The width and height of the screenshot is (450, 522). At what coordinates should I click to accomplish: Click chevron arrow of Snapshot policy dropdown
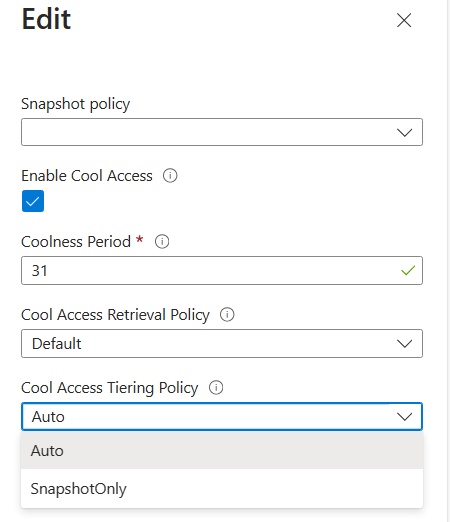405,132
